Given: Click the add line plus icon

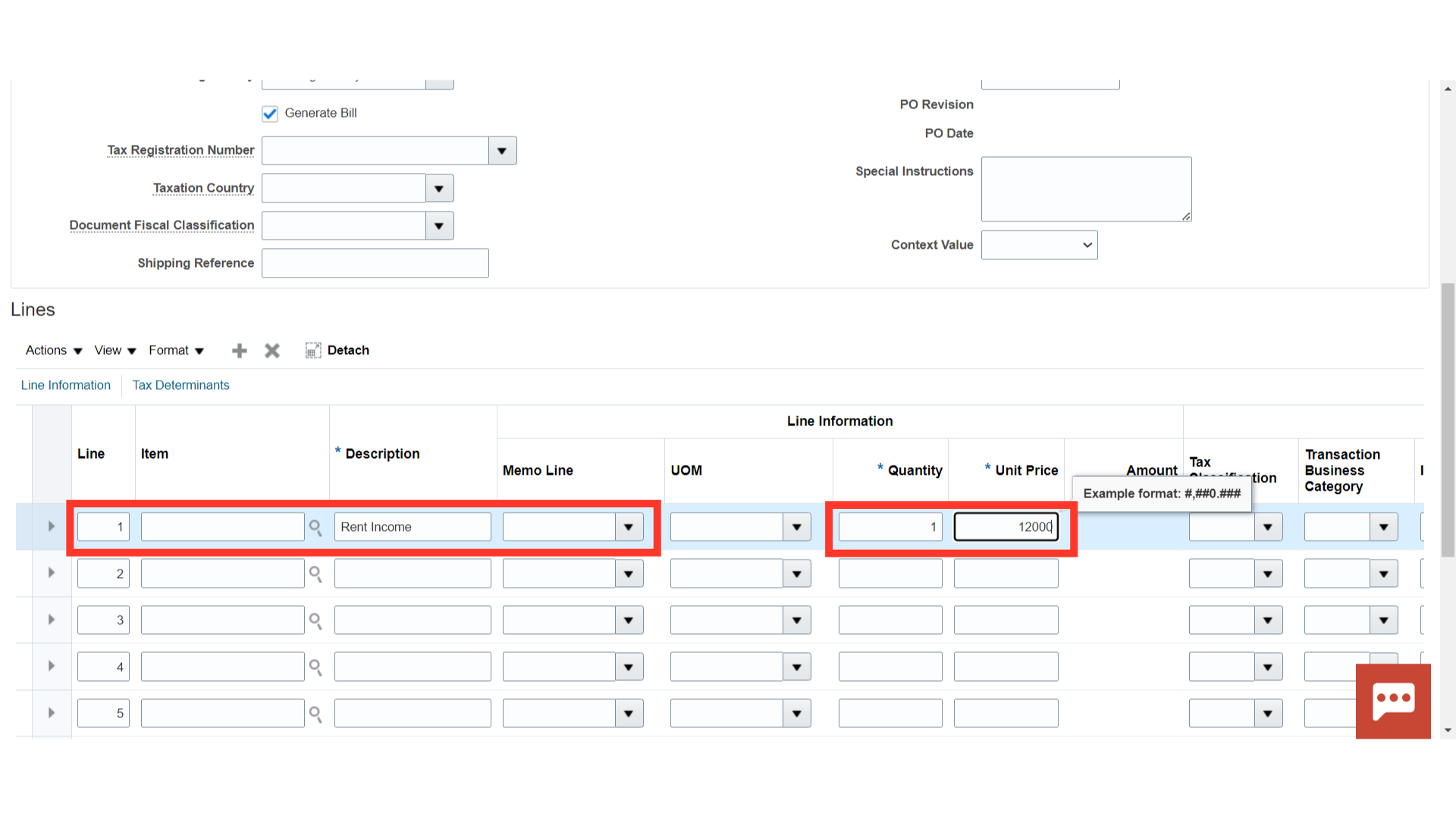Looking at the screenshot, I should tap(240, 350).
